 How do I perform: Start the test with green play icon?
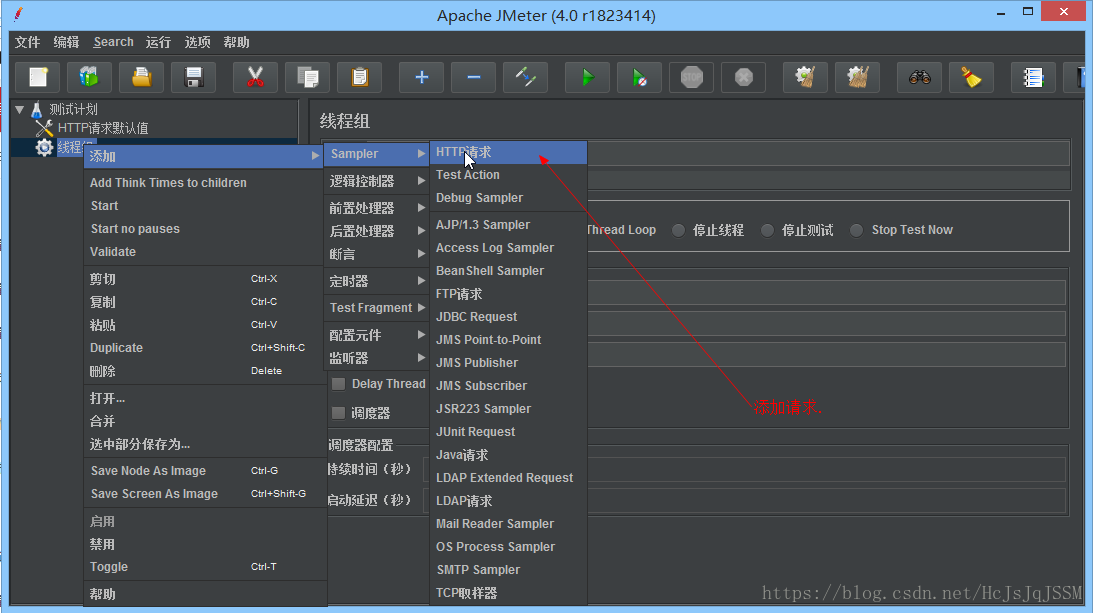click(x=587, y=77)
